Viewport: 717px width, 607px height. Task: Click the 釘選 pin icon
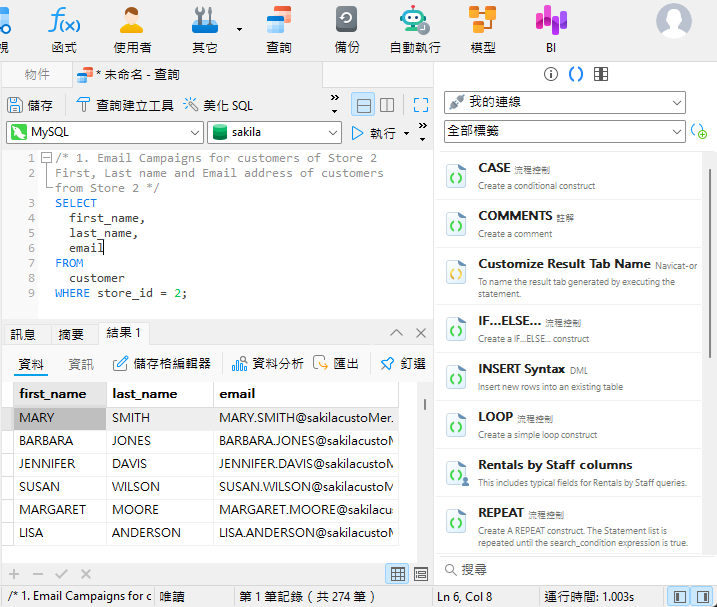click(x=403, y=364)
